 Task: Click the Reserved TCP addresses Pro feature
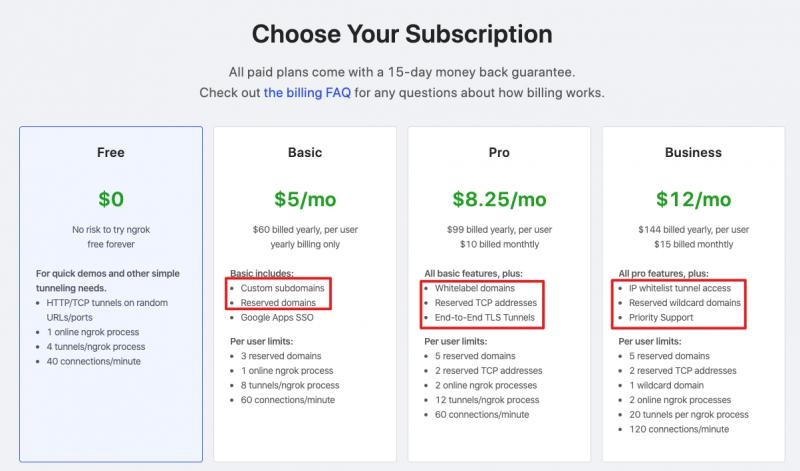tap(485, 303)
